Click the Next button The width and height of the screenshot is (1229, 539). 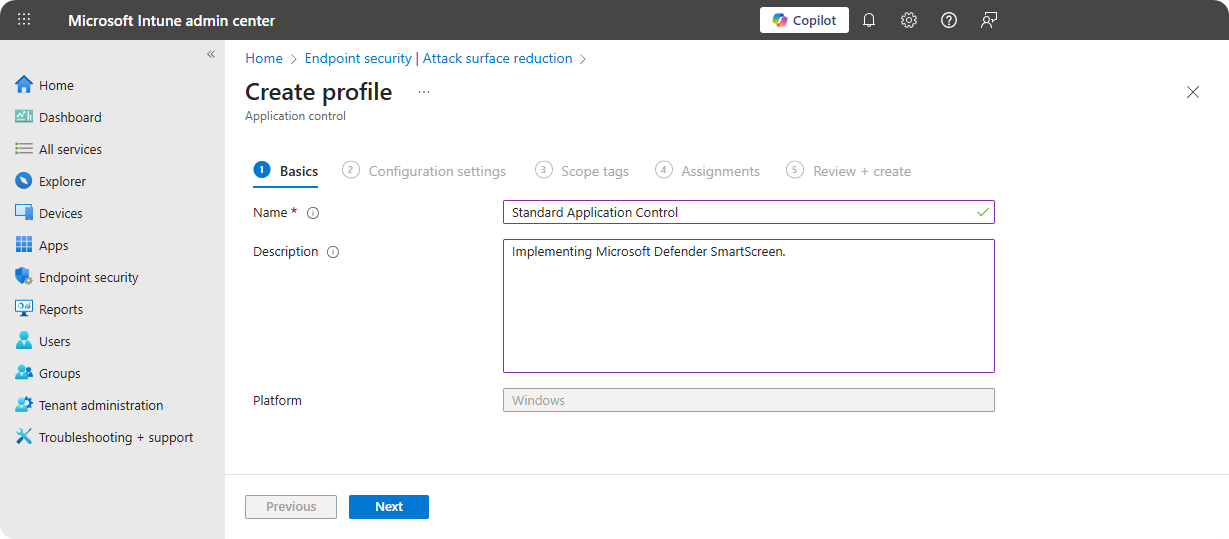pyautogui.click(x=388, y=507)
